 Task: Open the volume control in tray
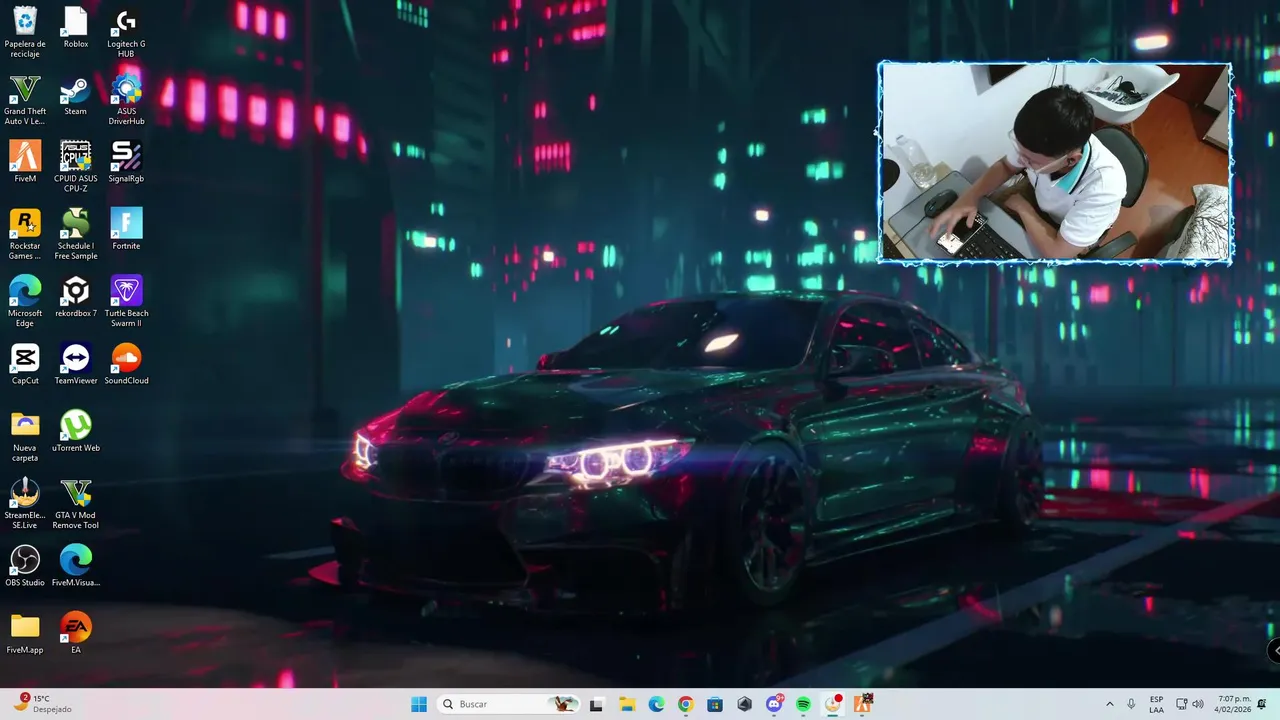(1198, 704)
